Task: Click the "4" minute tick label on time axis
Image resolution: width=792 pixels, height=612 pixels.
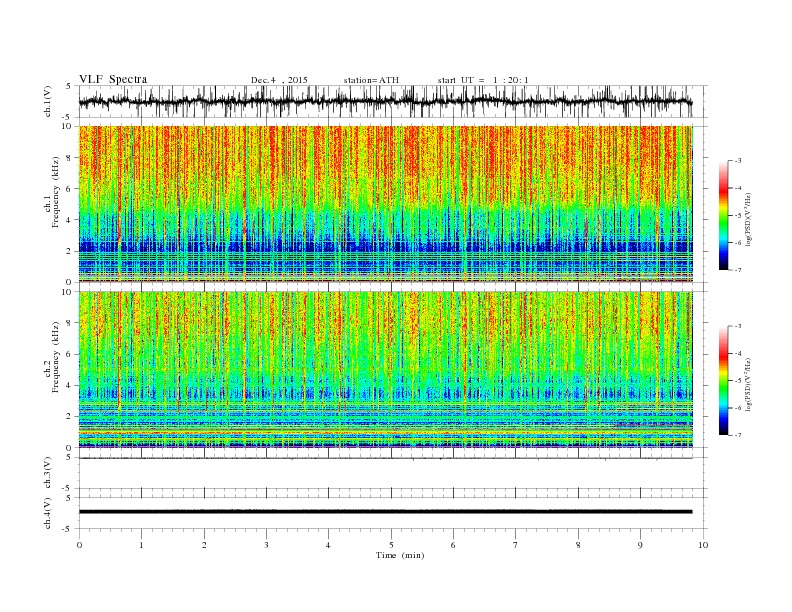Action: coord(328,545)
